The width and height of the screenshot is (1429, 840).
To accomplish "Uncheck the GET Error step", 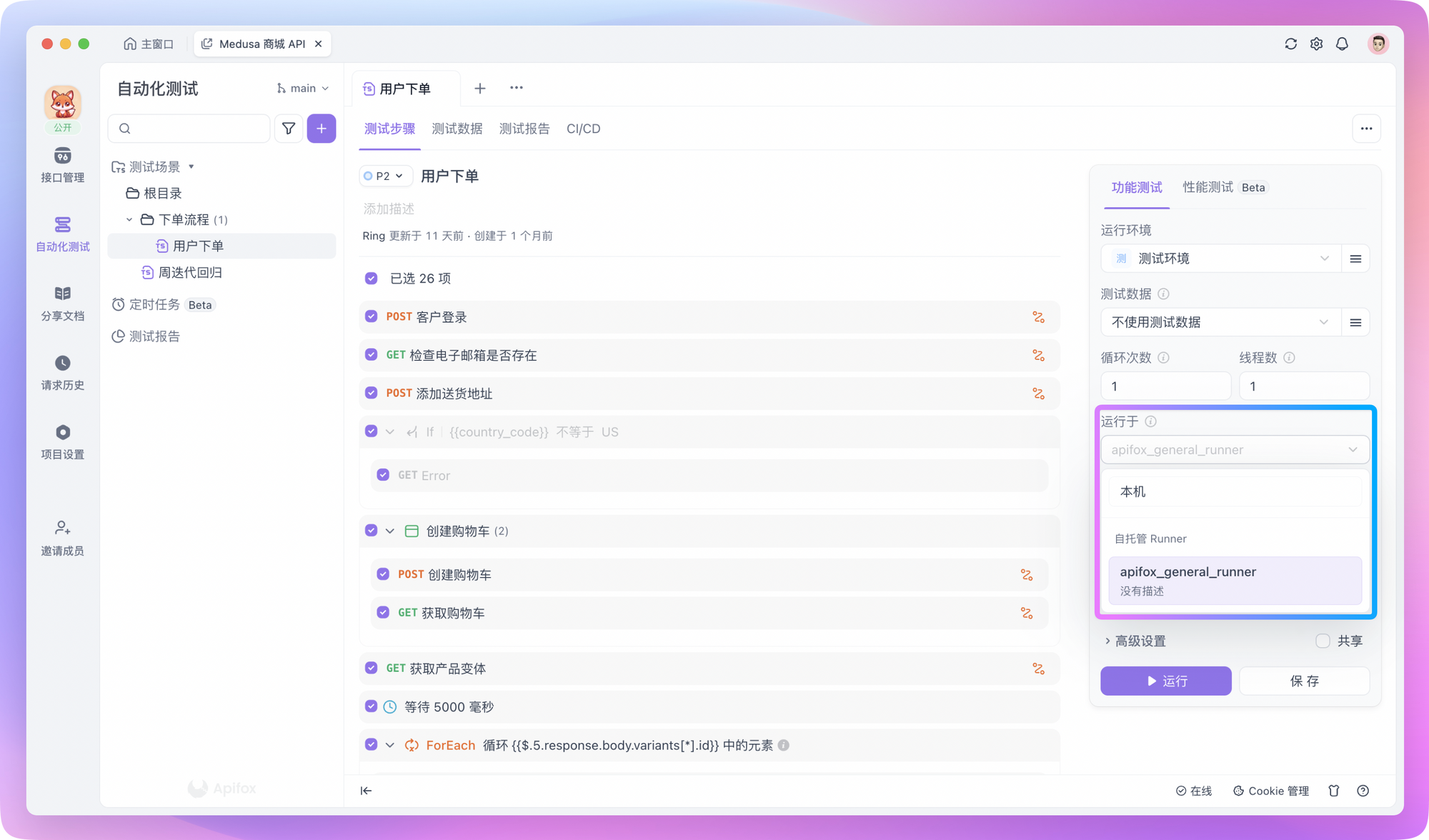I will (x=383, y=475).
